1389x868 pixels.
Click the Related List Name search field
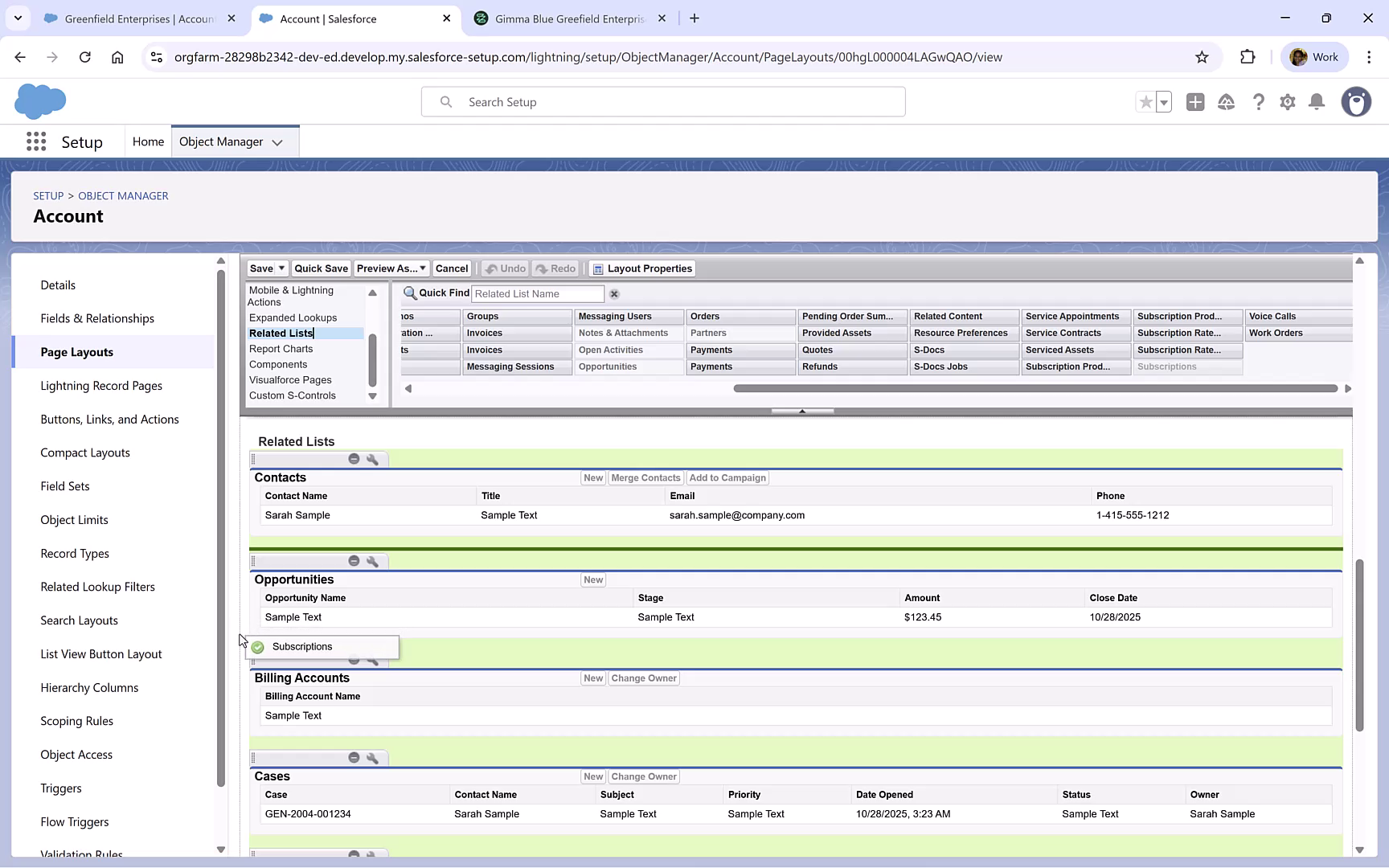point(537,293)
